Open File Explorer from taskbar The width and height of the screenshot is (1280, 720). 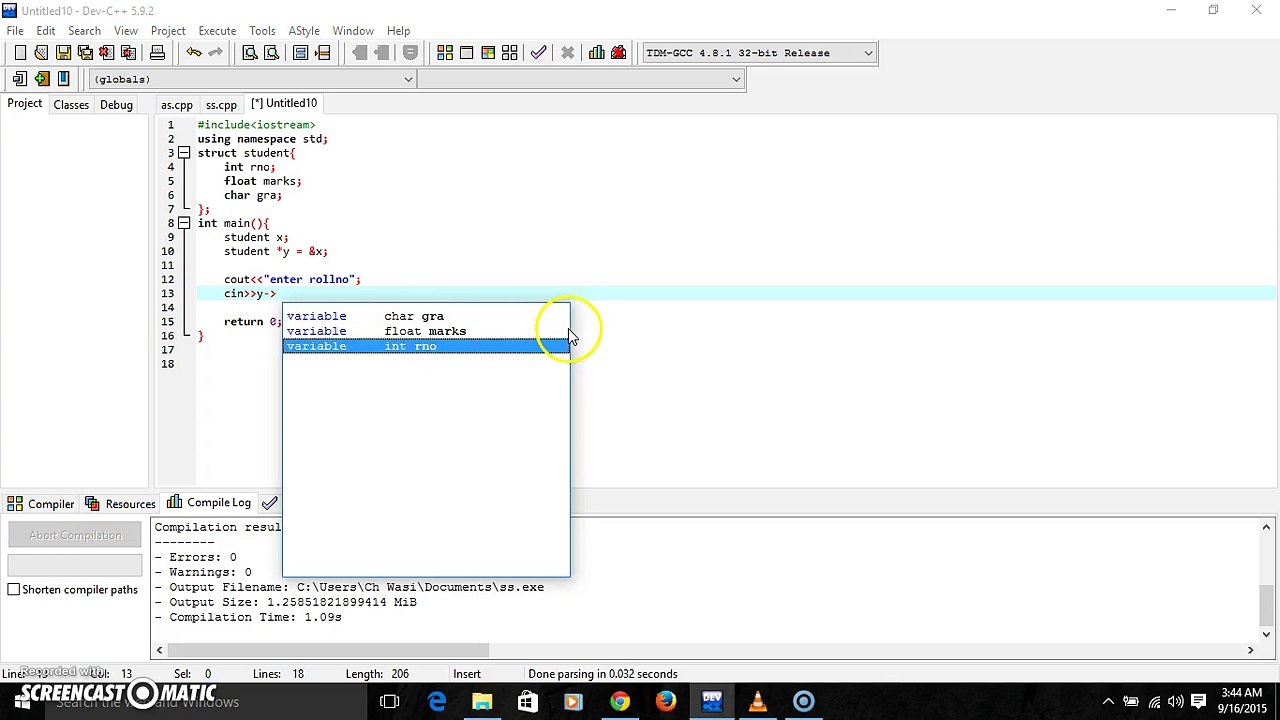(x=482, y=701)
